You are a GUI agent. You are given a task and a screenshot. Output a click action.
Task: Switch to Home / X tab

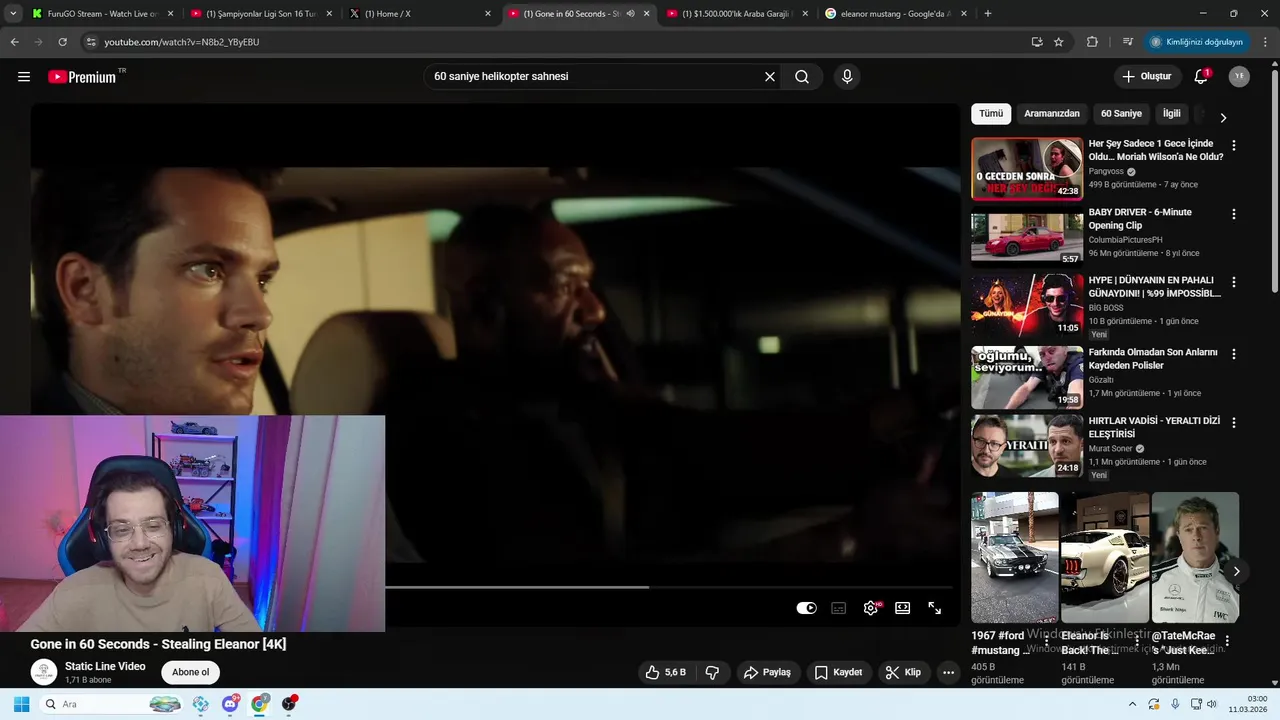click(x=419, y=14)
